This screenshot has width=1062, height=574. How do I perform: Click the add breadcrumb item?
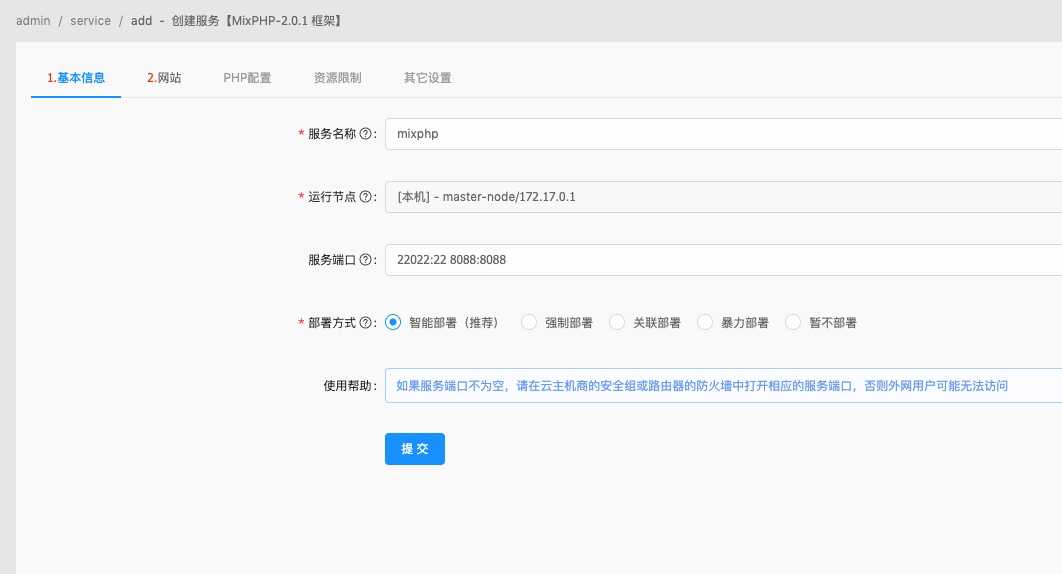(x=142, y=21)
